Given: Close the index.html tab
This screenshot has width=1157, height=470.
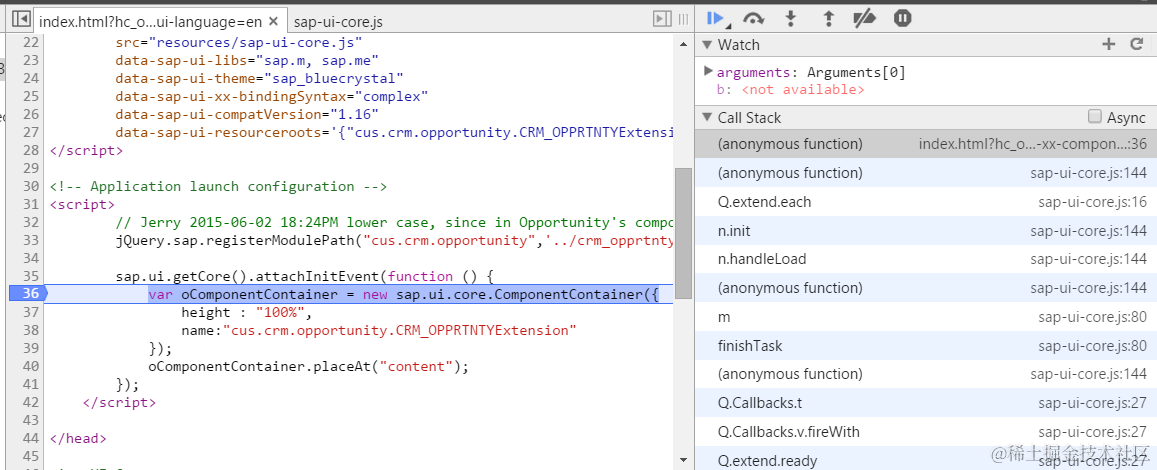Looking at the screenshot, I should point(273,21).
